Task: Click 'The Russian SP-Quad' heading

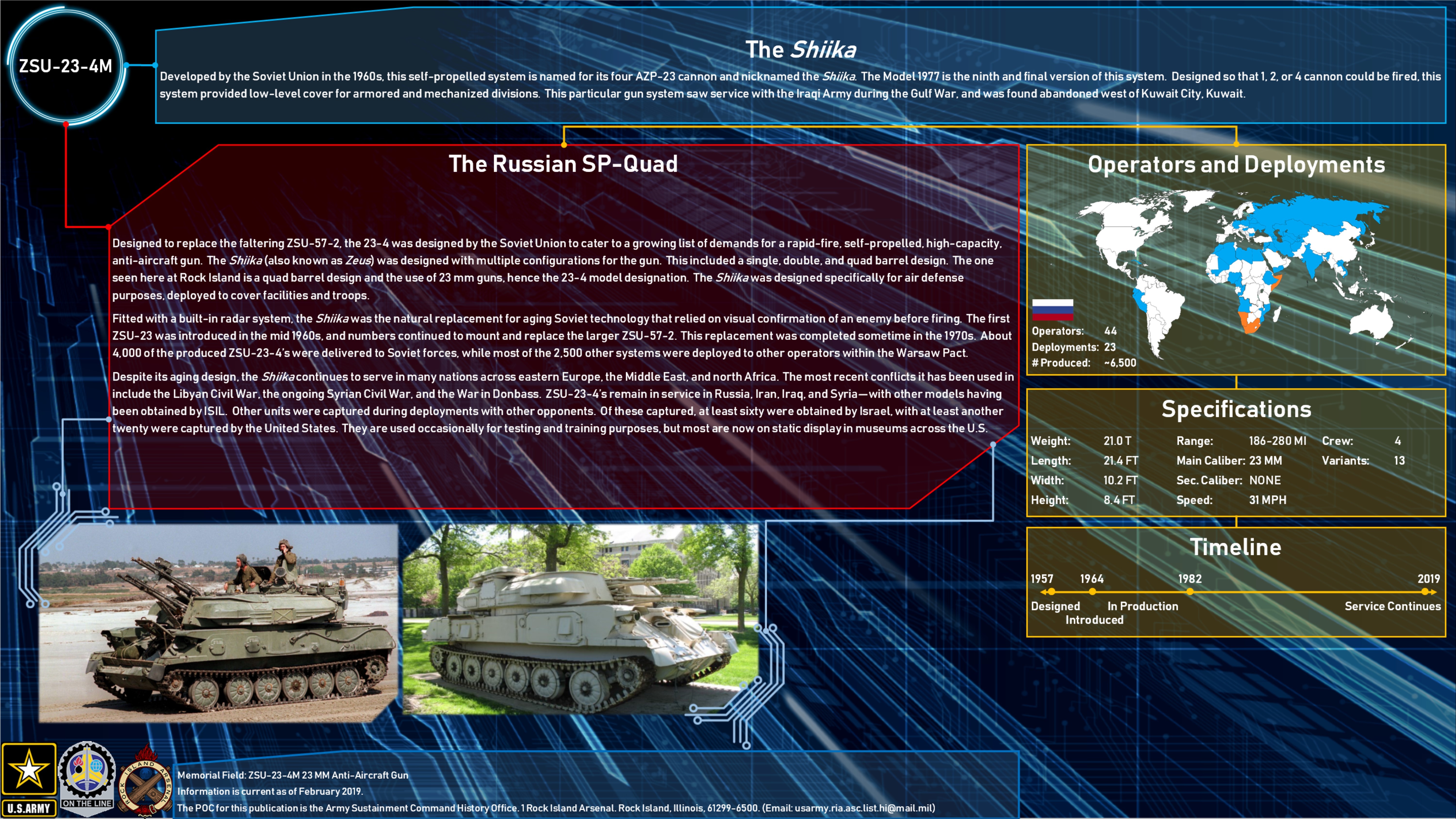Action: [563, 164]
